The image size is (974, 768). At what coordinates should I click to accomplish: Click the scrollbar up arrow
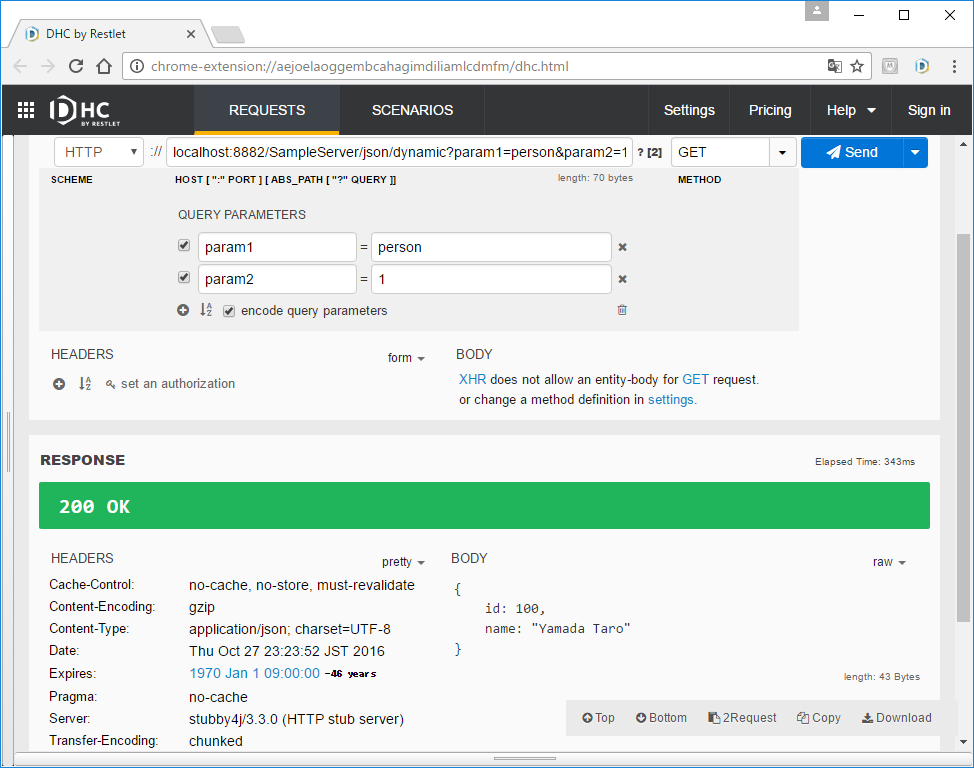click(963, 144)
